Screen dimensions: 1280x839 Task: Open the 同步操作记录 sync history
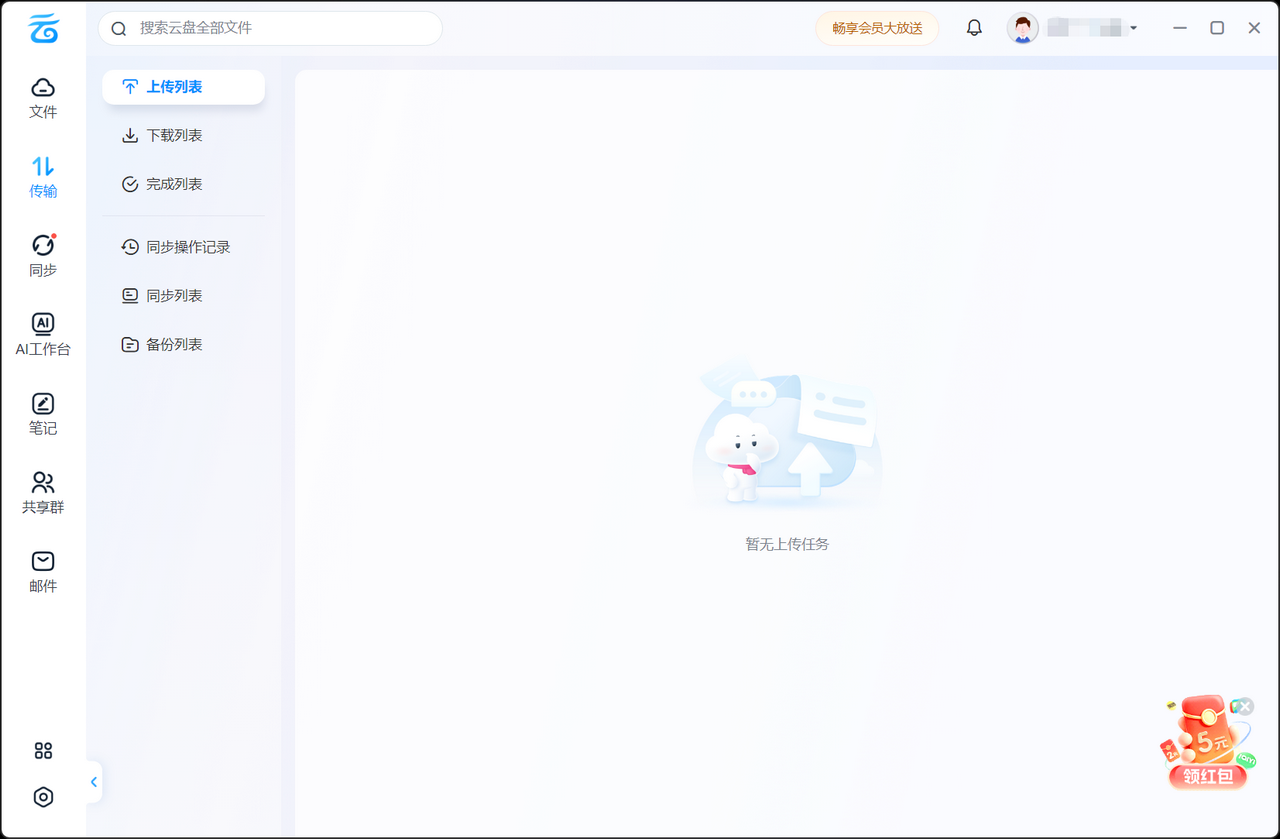click(187, 247)
